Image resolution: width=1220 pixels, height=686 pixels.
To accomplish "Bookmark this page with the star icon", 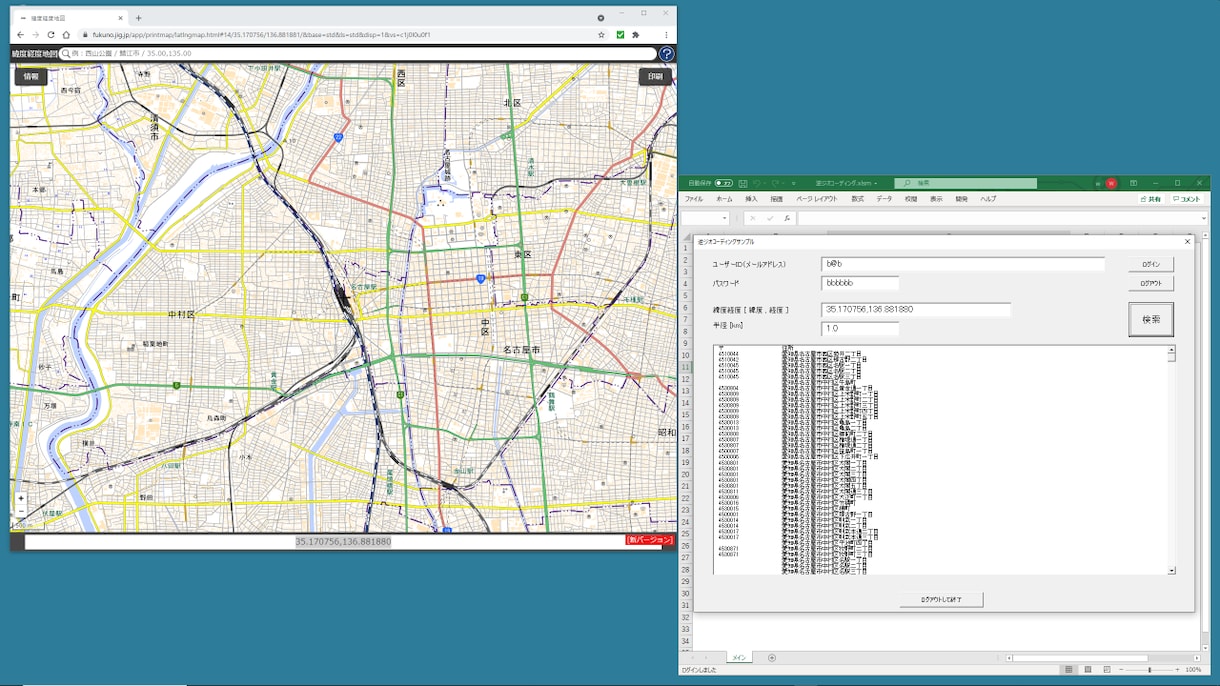I will click(x=601, y=35).
